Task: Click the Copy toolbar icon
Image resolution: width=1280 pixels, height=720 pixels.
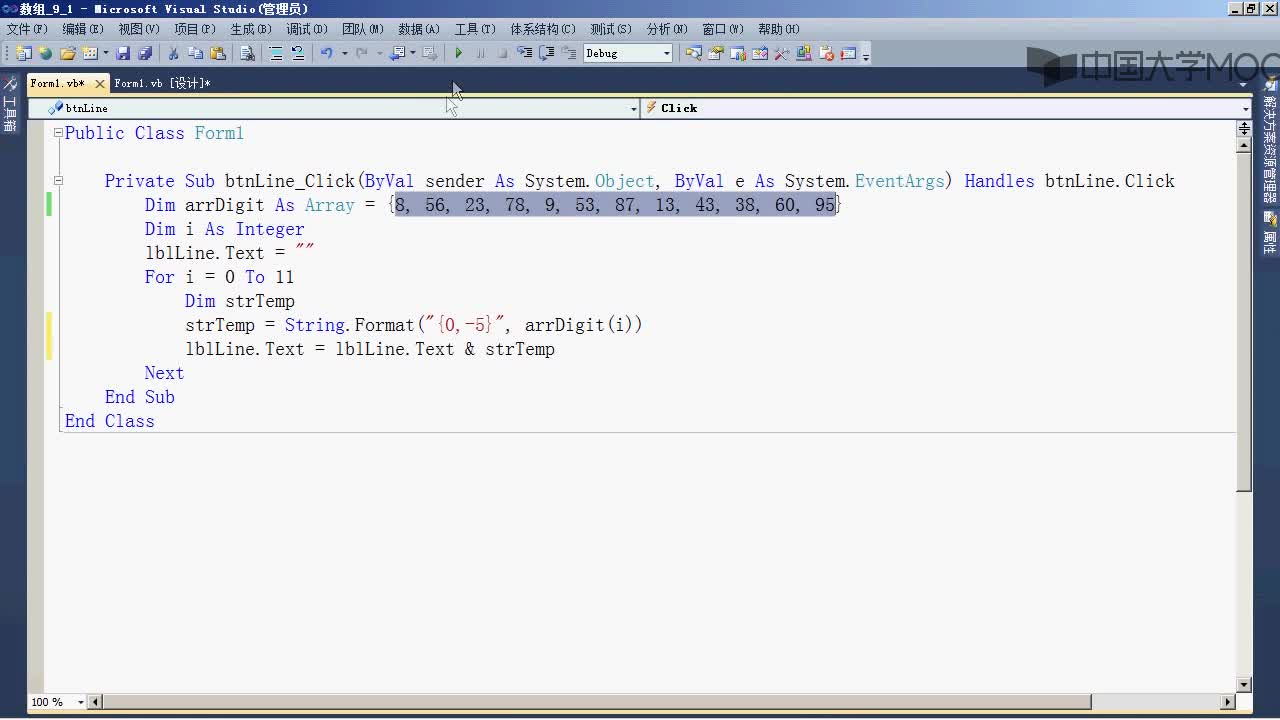Action: click(195, 53)
